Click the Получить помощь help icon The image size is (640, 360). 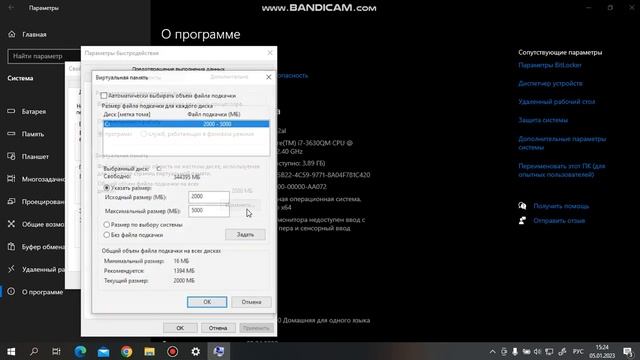tap(522, 206)
